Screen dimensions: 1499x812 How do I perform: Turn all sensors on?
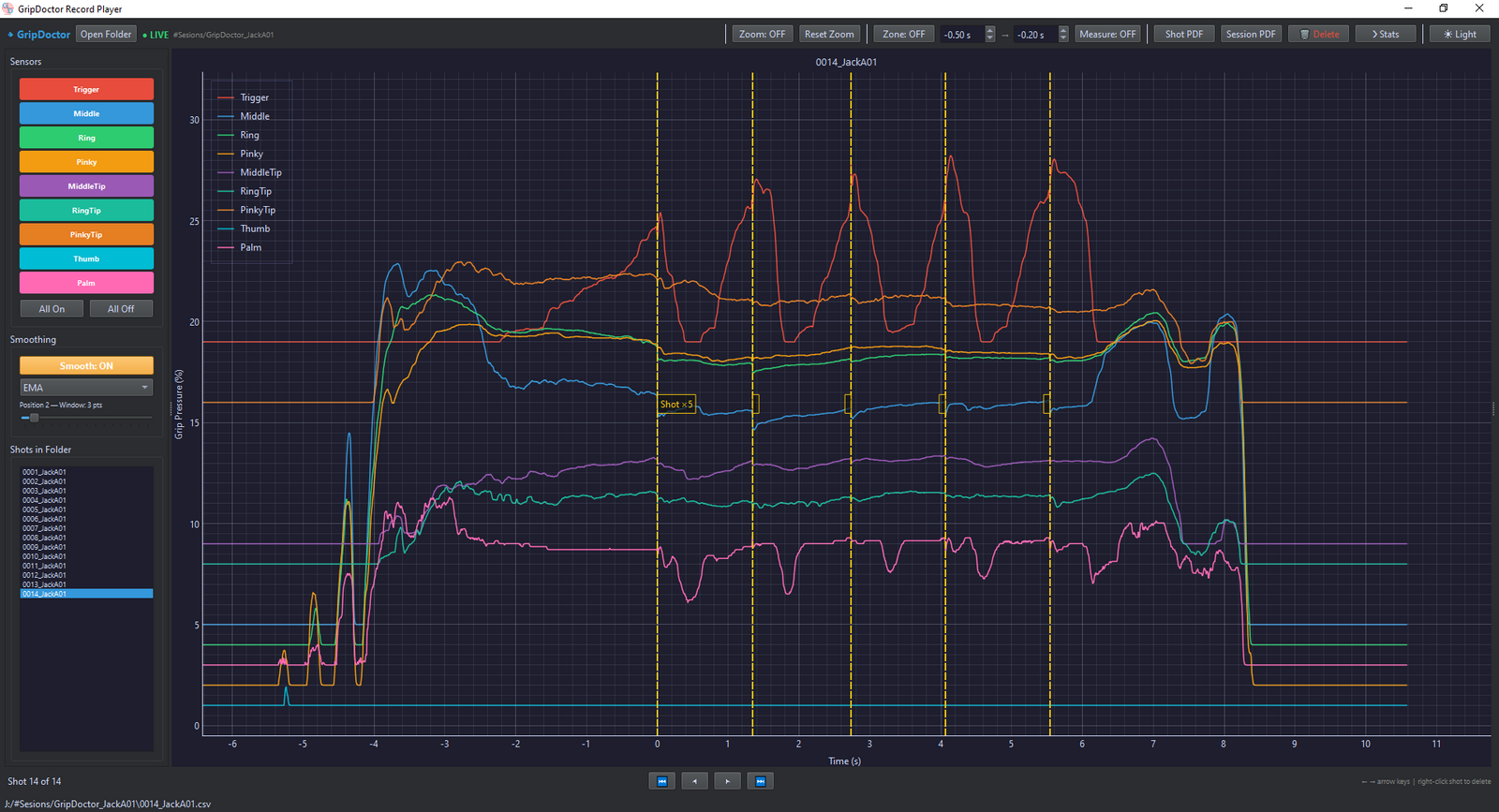[52, 309]
